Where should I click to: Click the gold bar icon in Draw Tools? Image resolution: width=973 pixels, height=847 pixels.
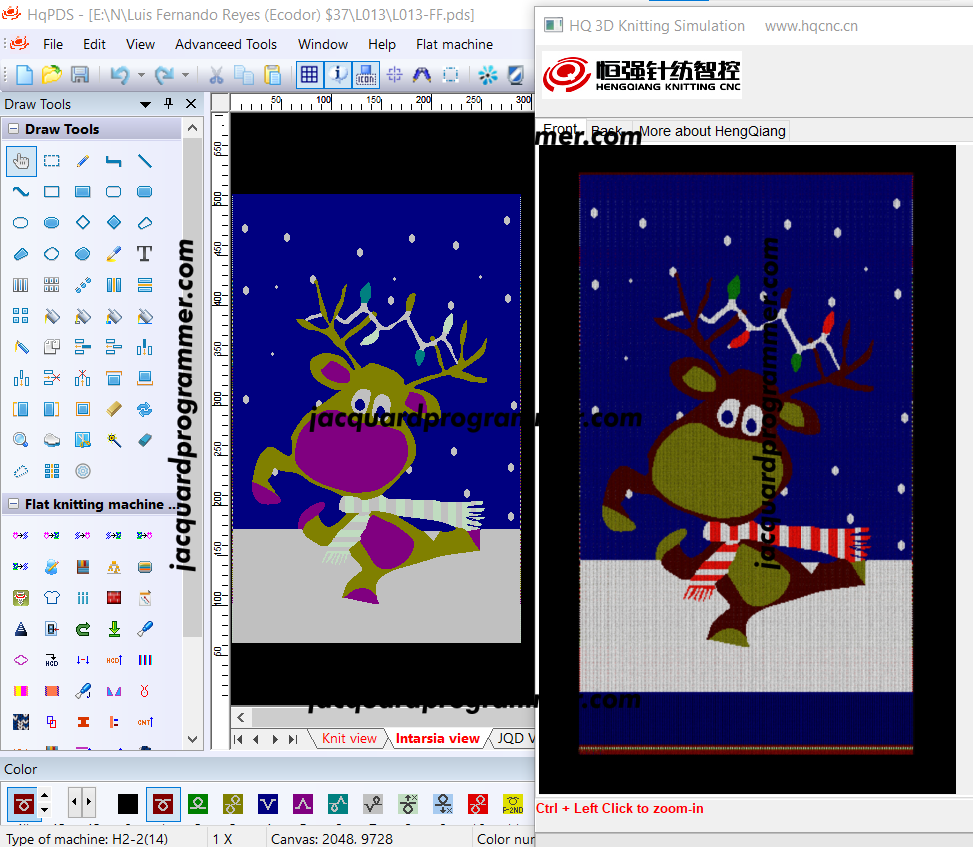pyautogui.click(x=114, y=409)
